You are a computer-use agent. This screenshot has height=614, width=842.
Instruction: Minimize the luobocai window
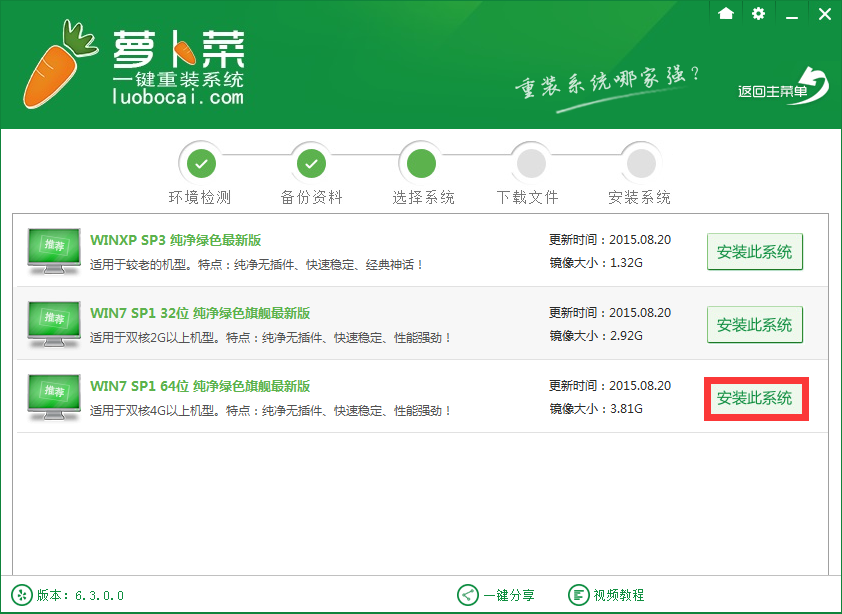(x=792, y=17)
